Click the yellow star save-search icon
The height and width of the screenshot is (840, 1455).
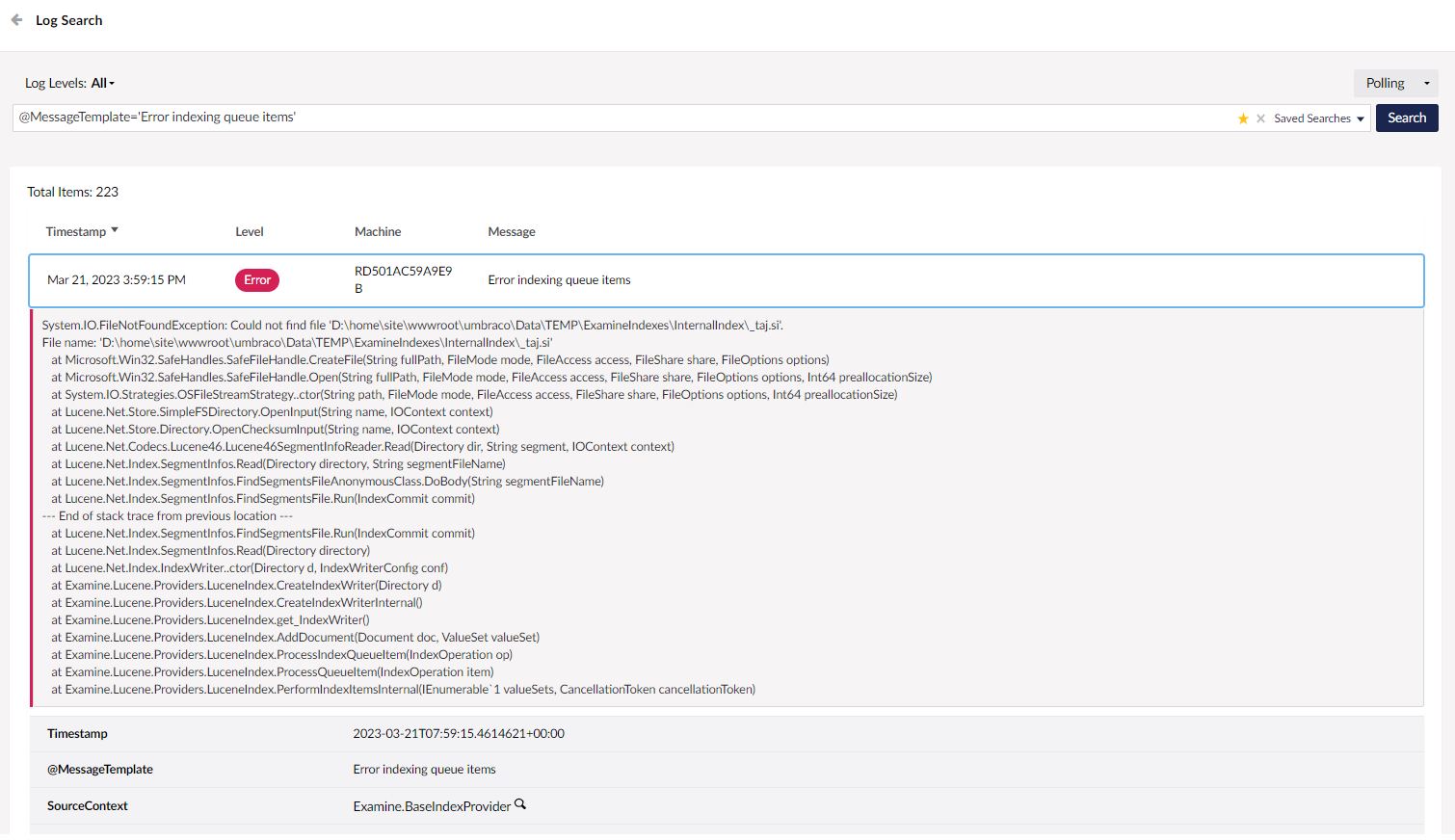pyautogui.click(x=1243, y=118)
